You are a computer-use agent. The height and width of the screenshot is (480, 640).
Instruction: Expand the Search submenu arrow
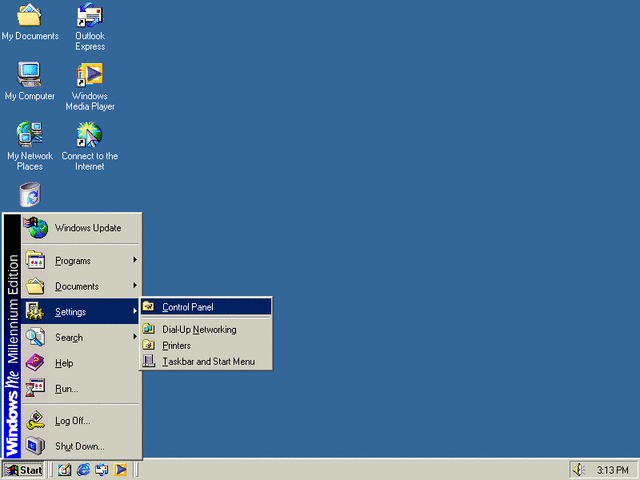(x=135, y=336)
